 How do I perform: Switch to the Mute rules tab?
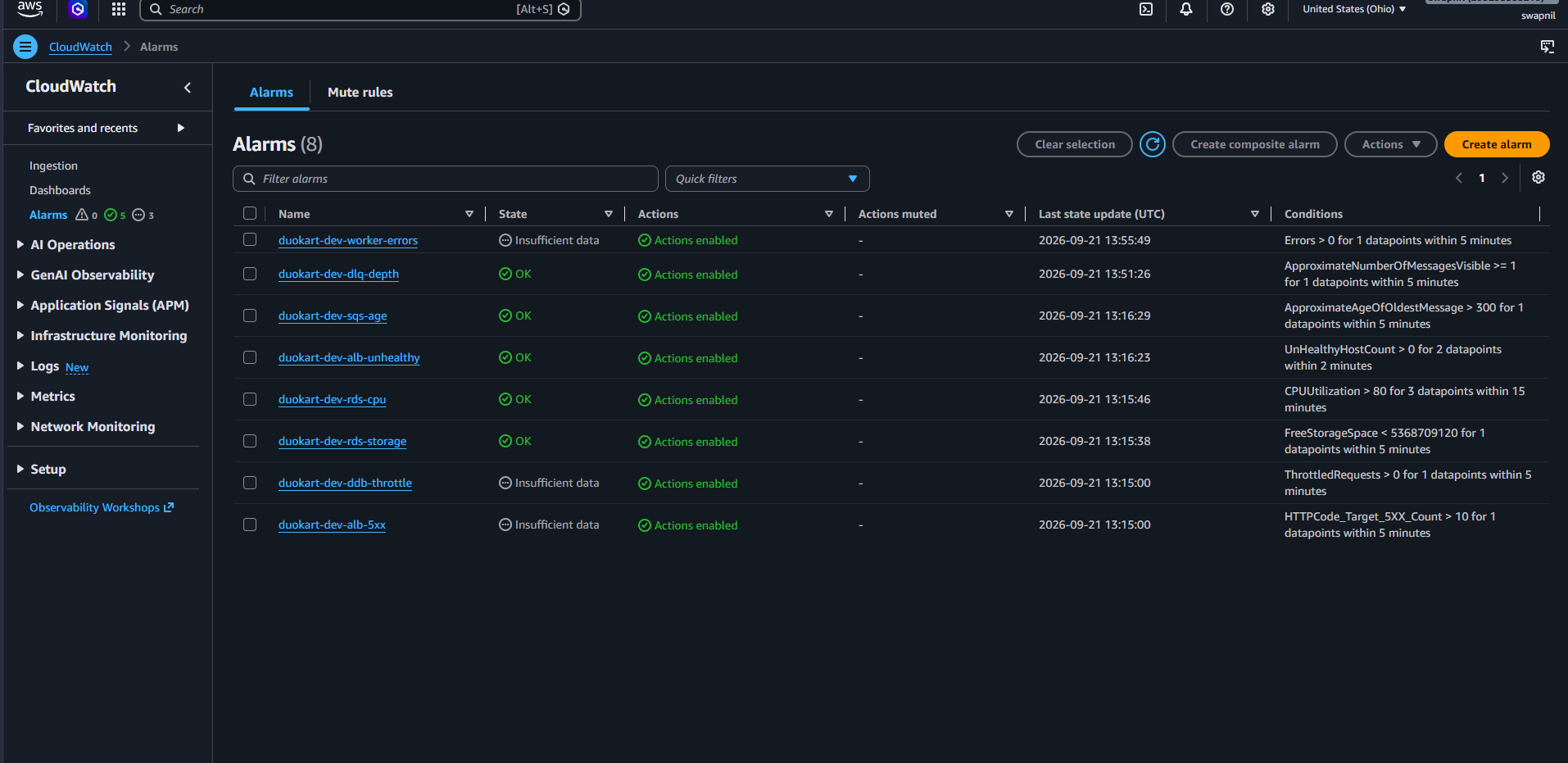pyautogui.click(x=360, y=93)
